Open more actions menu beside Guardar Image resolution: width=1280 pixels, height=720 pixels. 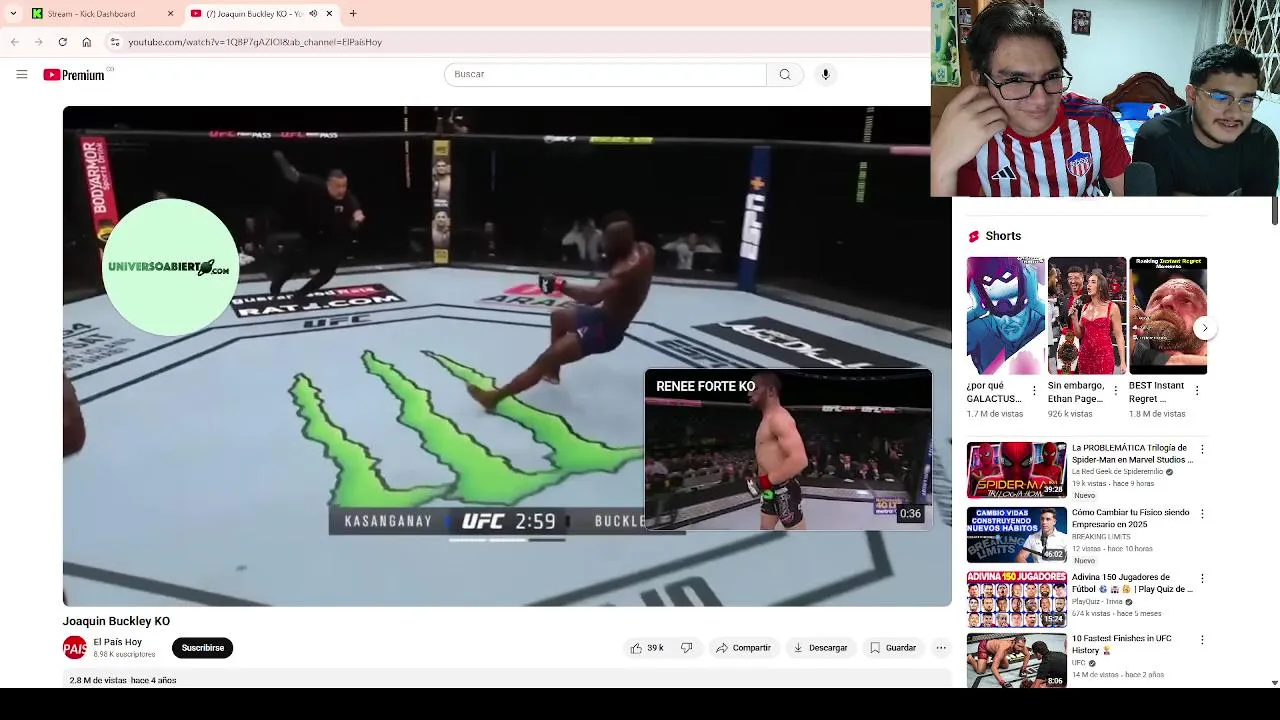click(x=941, y=648)
